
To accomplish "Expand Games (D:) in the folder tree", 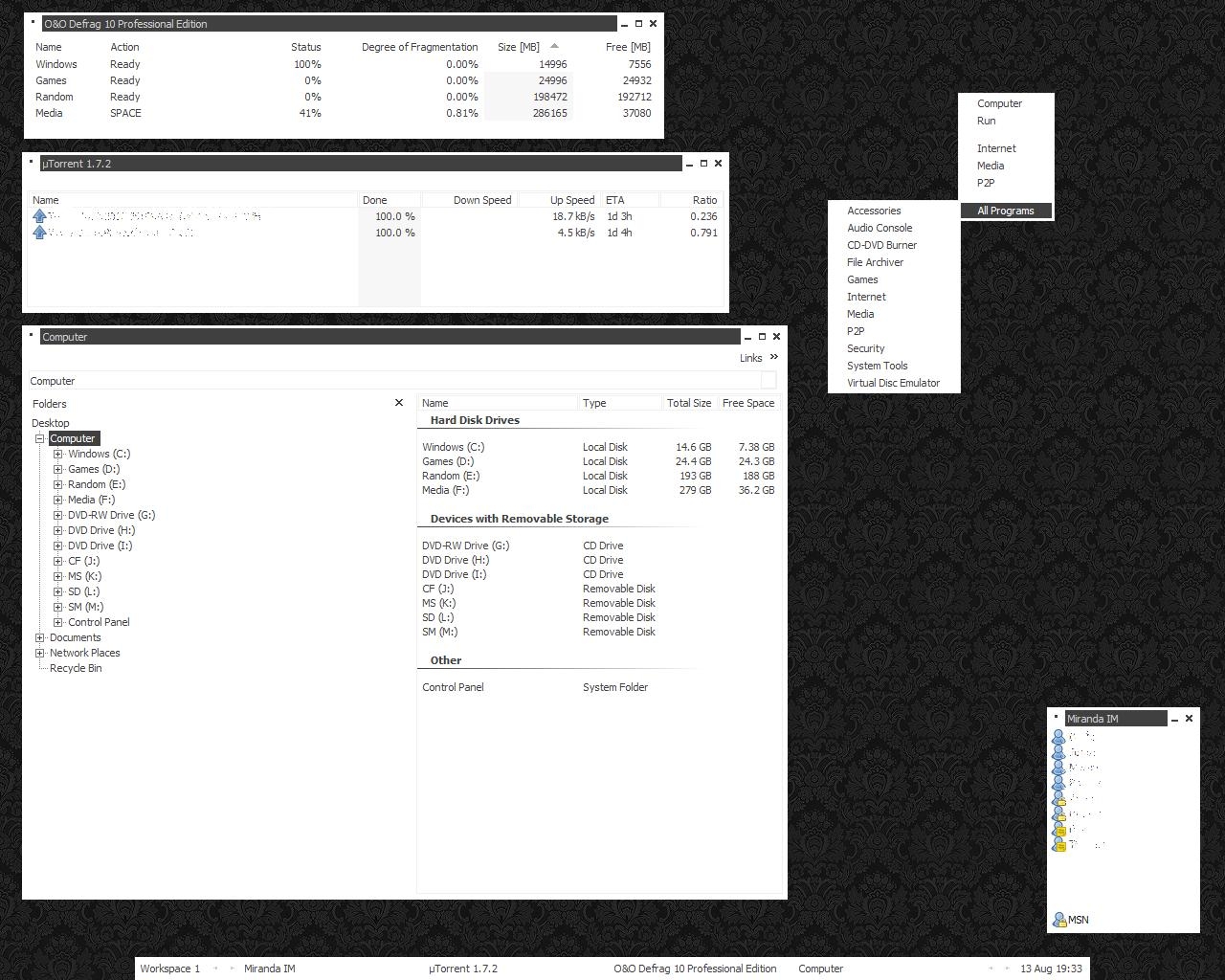I will pos(58,469).
